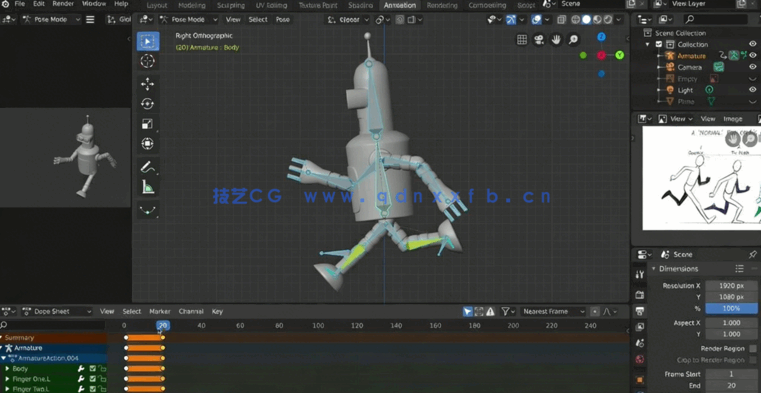Switch to wireframe viewport shading
The width and height of the screenshot is (761, 393).
576,19
